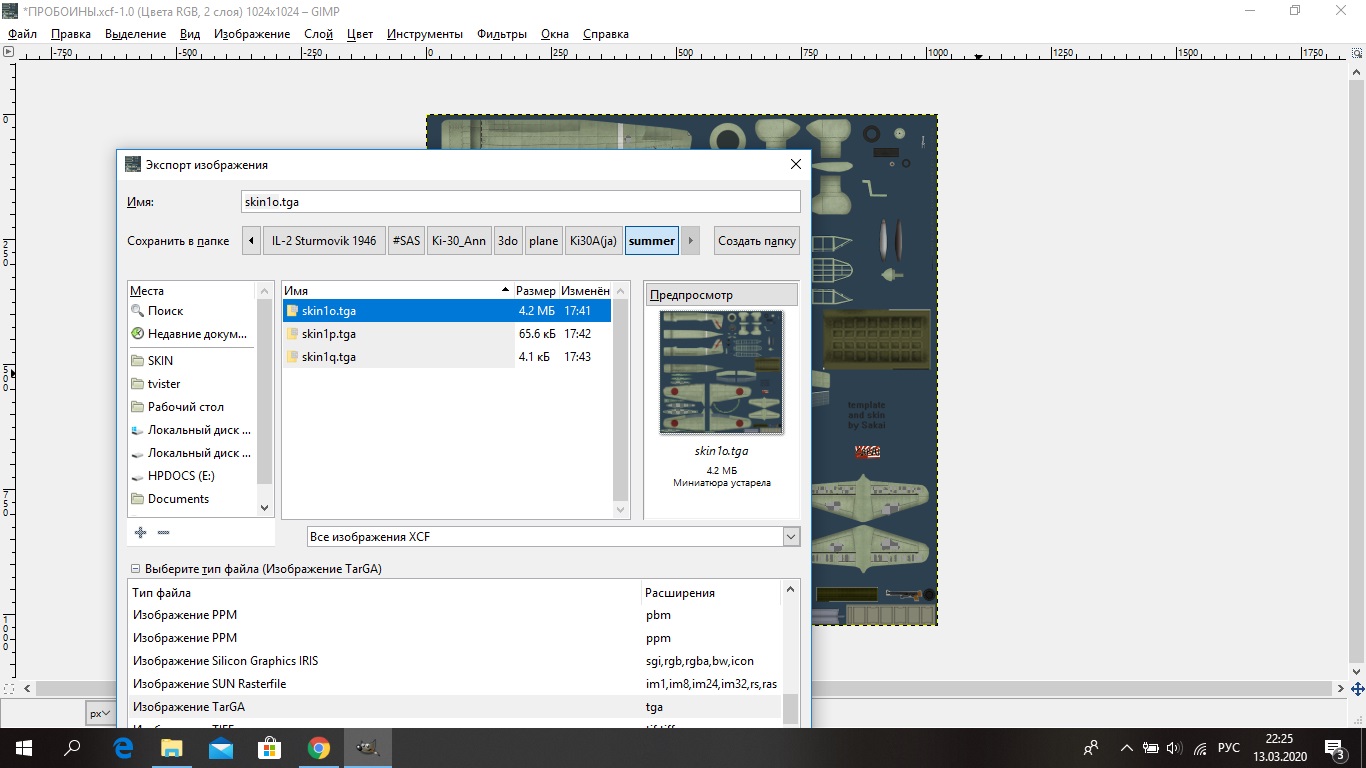Open the Правка menu
1366x768 pixels.
(71, 34)
